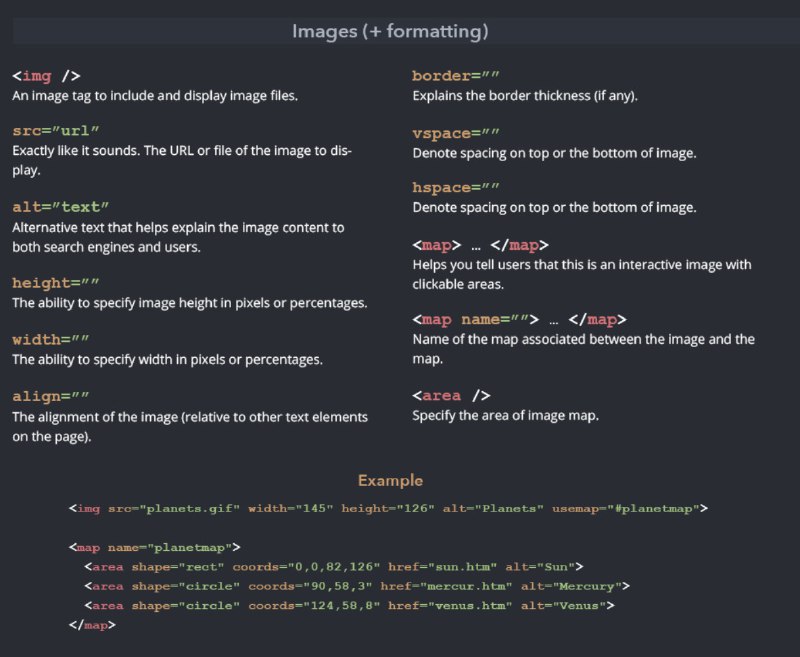Click the closing </map> tag in example
800x657 pixels.
point(92,625)
